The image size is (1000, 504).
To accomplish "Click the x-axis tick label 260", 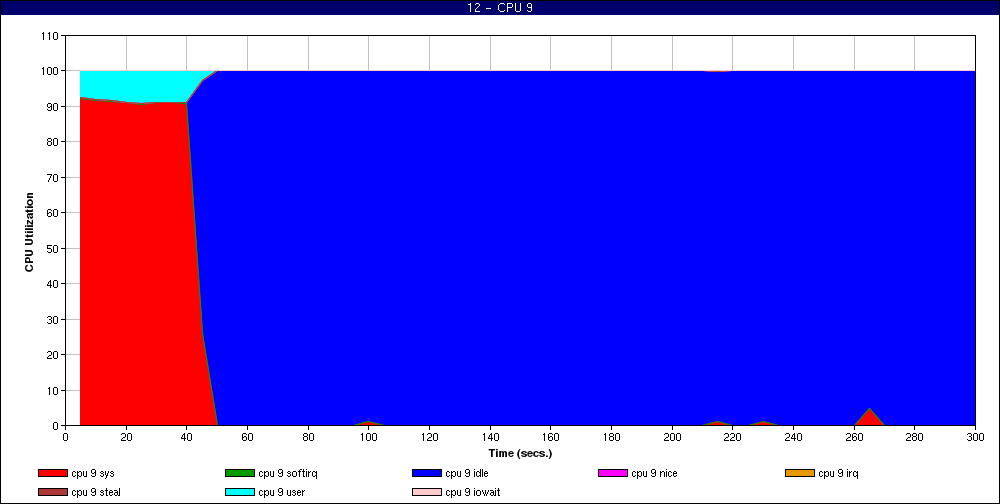I will point(854,437).
